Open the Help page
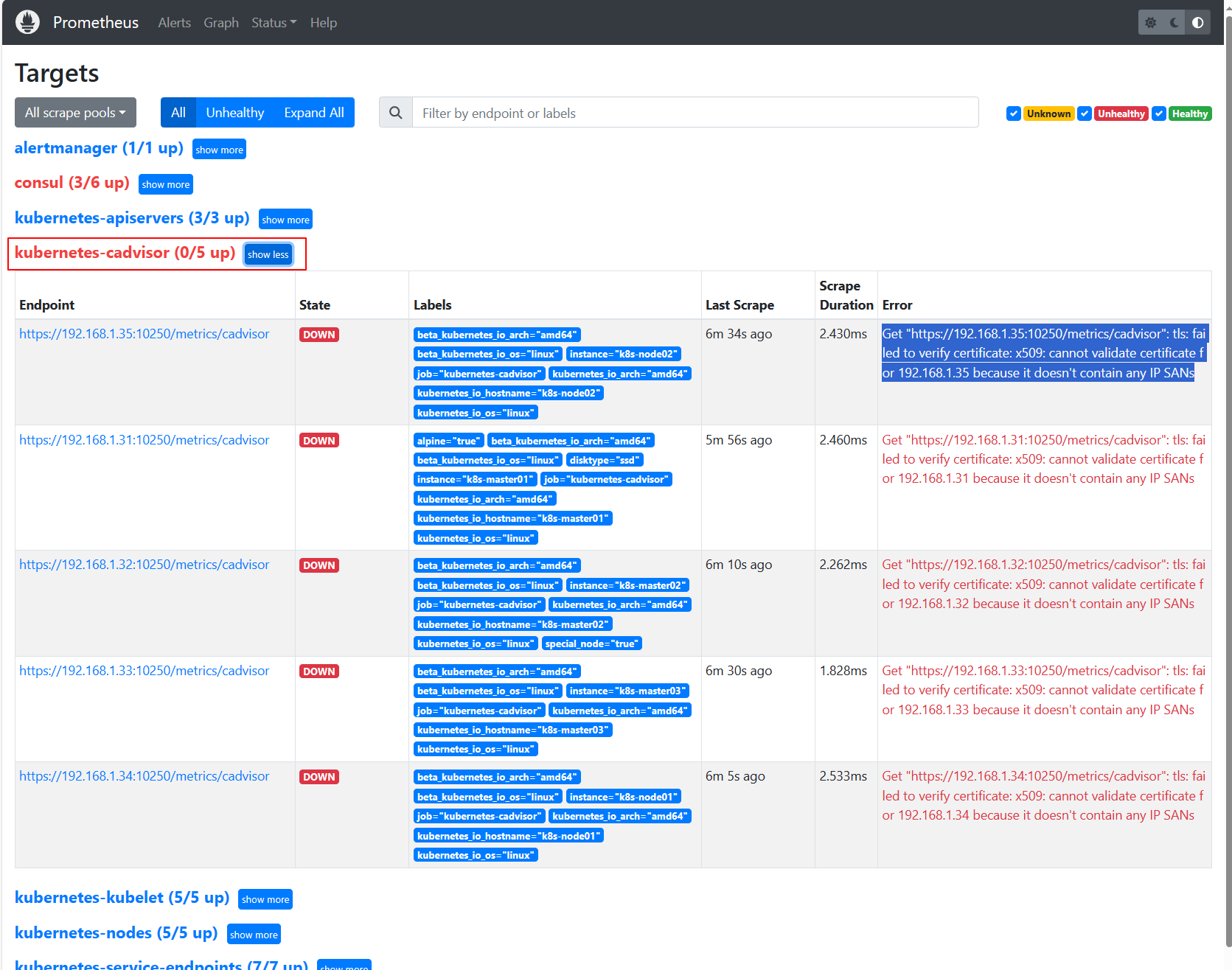 324,23
